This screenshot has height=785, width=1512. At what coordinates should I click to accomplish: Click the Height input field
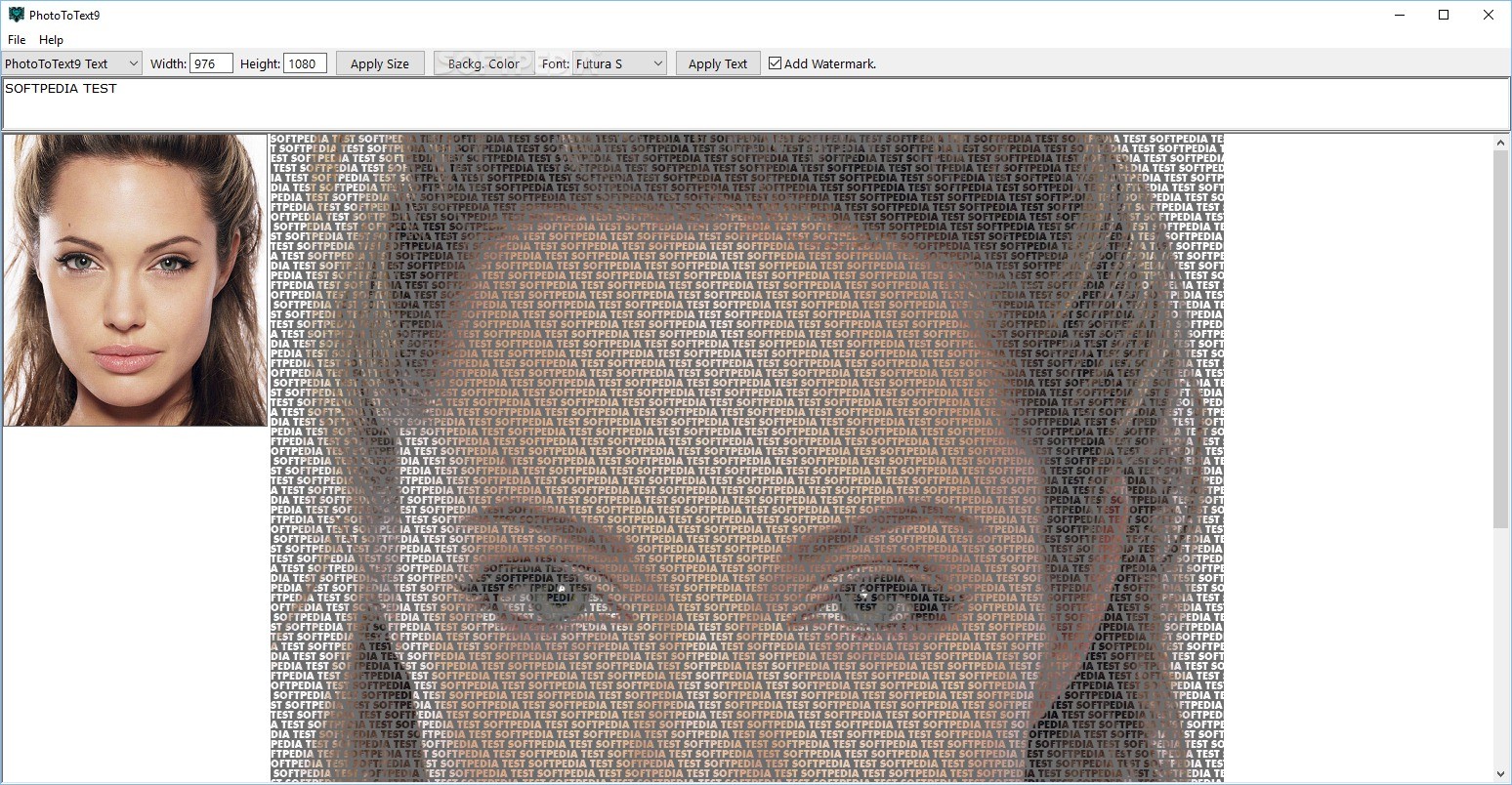(305, 63)
